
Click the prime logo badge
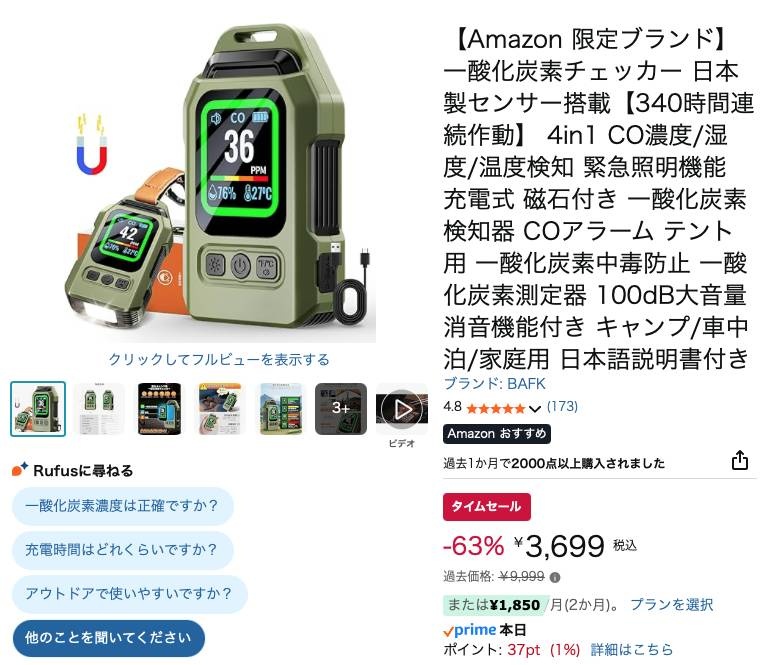coord(470,630)
